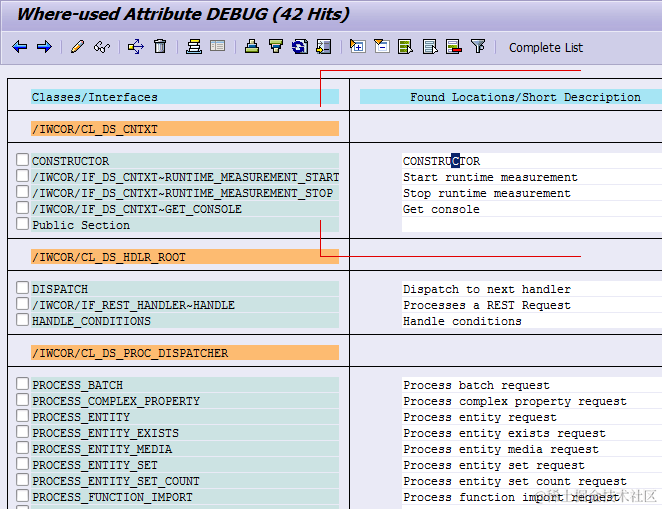Click the 'Start runtime measurement' description
The image size is (662, 509).
[490, 177]
